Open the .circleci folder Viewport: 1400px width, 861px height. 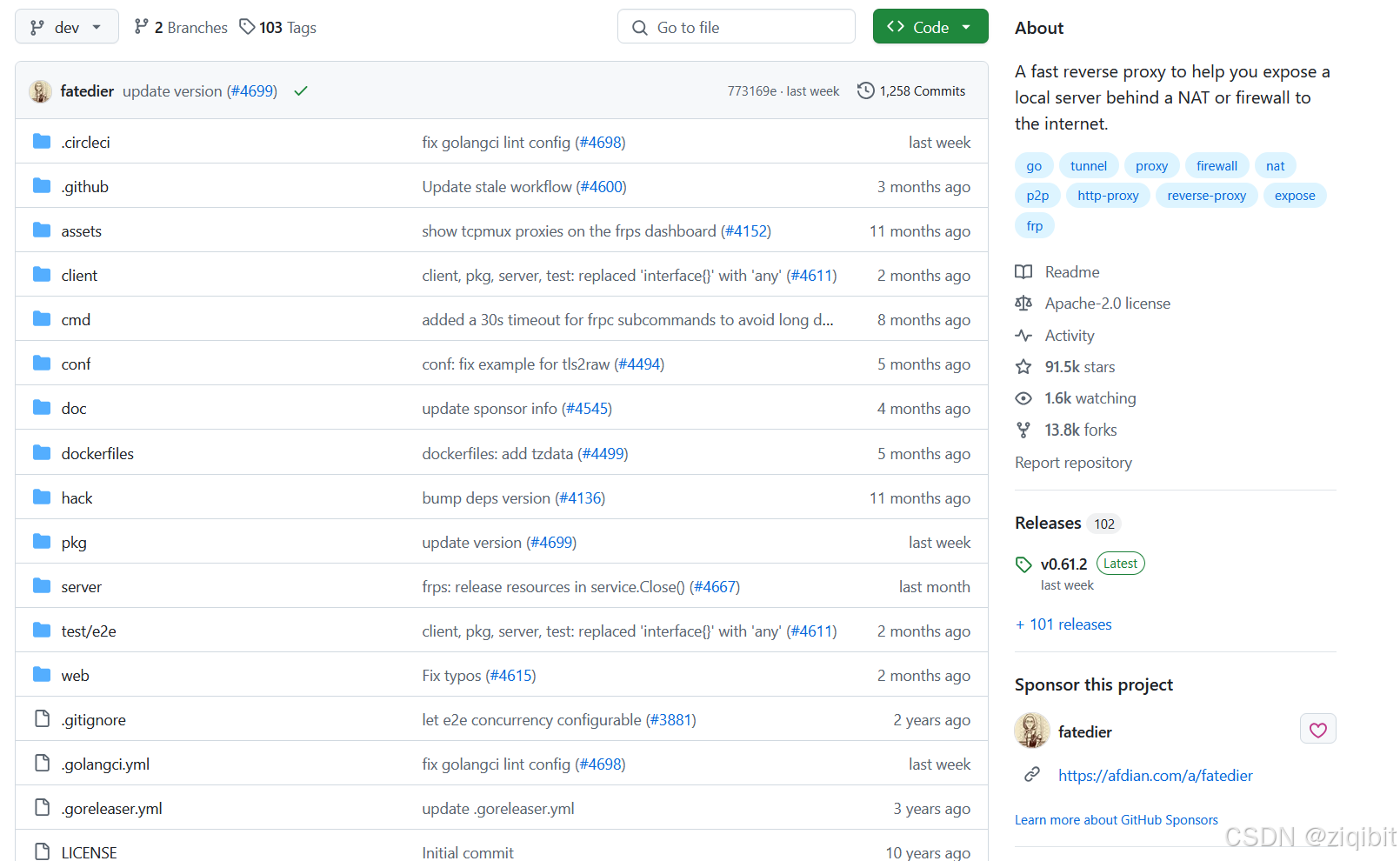(x=85, y=143)
